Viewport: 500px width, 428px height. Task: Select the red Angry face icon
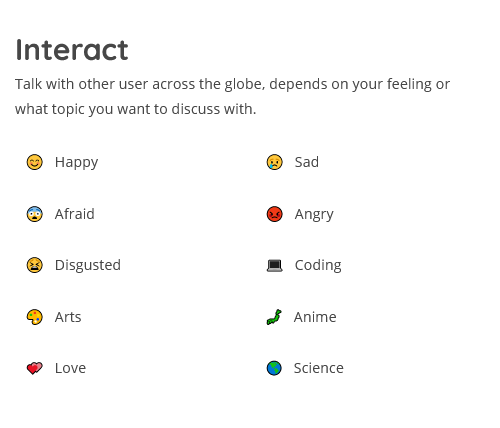[275, 214]
